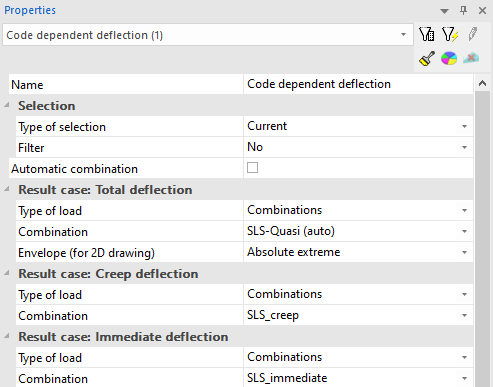This screenshot has height=387, width=493.
Task: Open the Properties panel options arrow
Action: pos(444,11)
